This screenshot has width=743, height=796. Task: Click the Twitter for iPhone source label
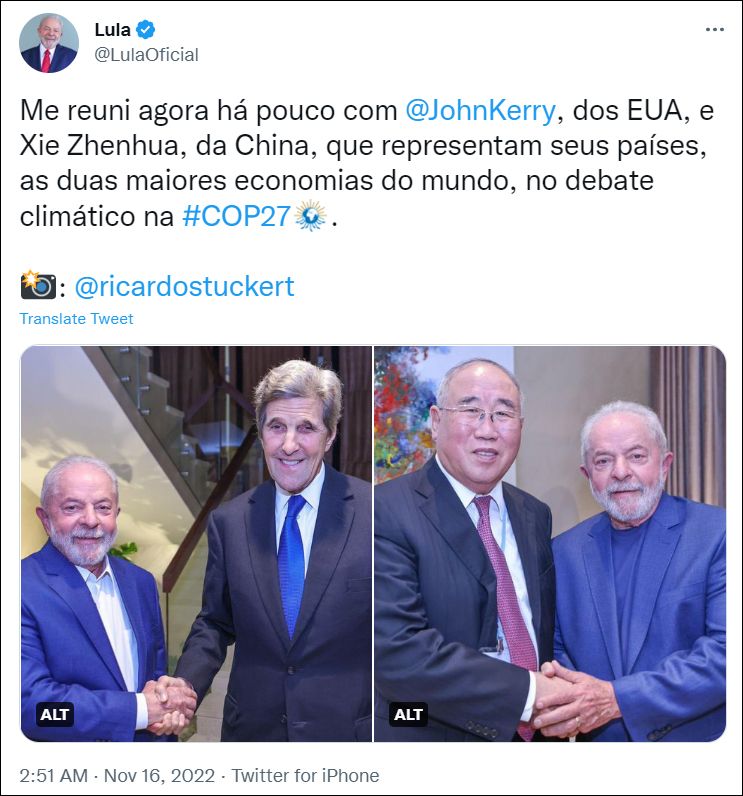point(306,776)
